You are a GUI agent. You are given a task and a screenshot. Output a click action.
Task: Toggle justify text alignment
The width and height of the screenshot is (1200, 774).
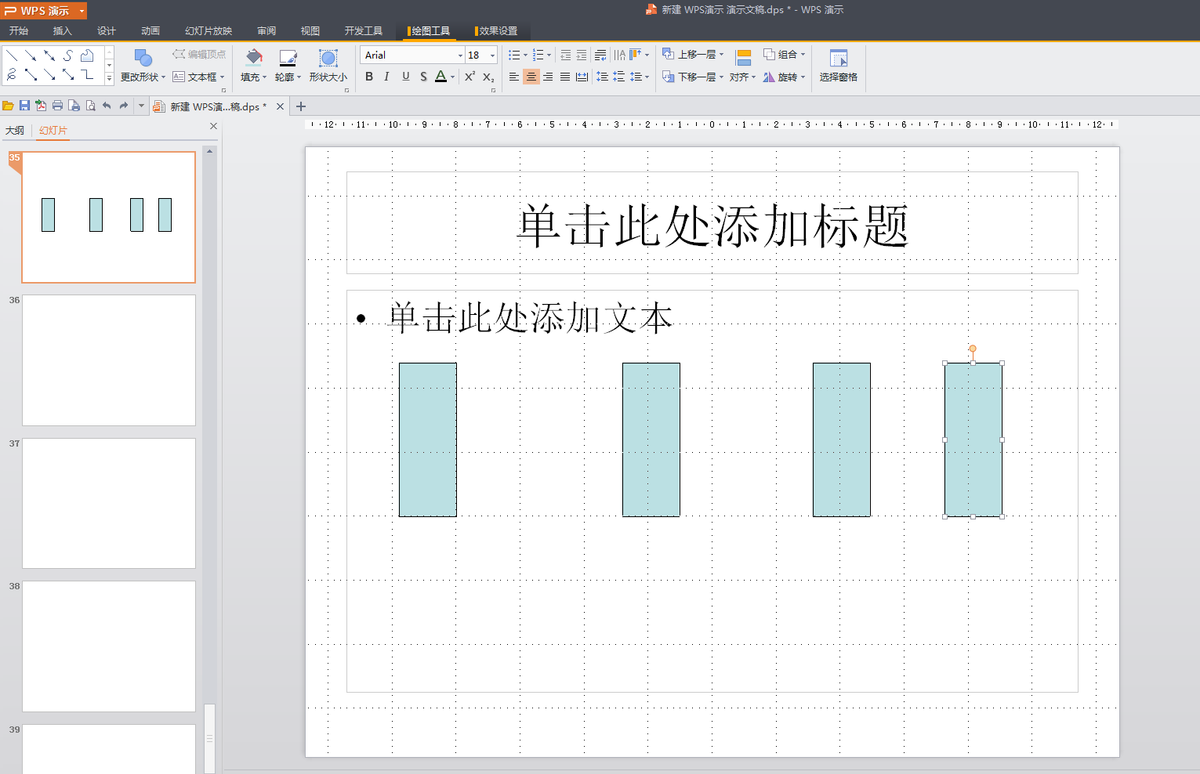click(x=565, y=76)
